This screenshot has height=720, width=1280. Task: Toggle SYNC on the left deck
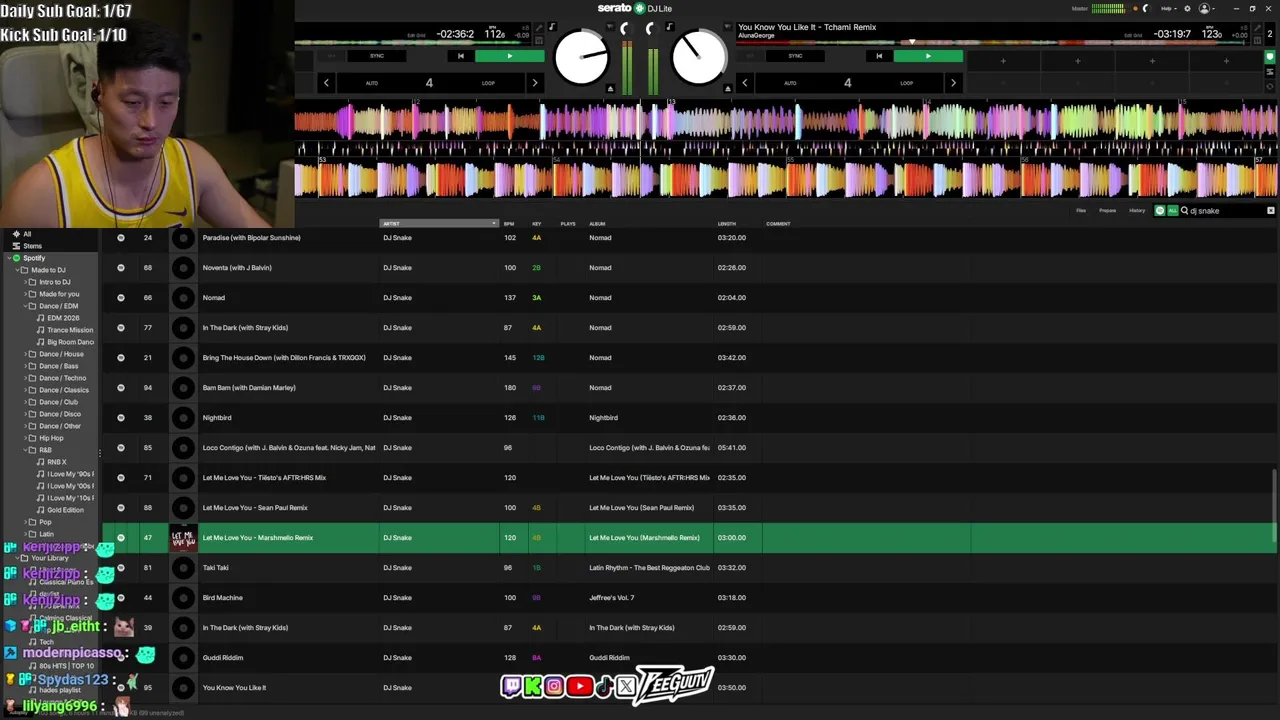click(x=377, y=56)
